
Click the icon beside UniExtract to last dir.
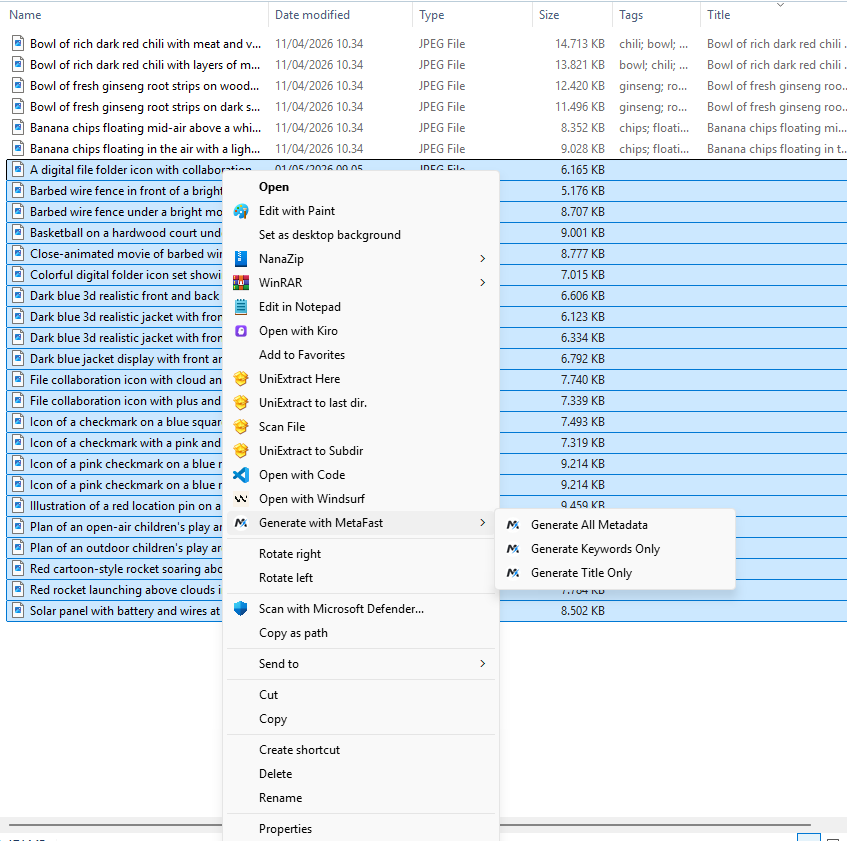pyautogui.click(x=241, y=402)
